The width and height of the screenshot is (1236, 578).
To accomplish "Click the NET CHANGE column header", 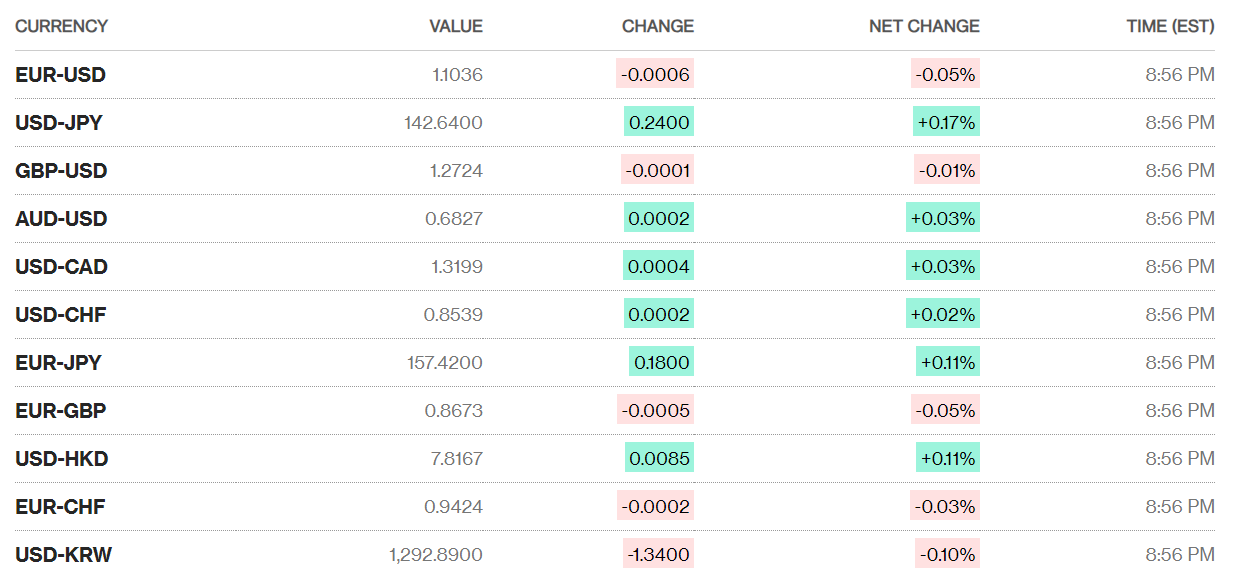I will click(x=924, y=26).
